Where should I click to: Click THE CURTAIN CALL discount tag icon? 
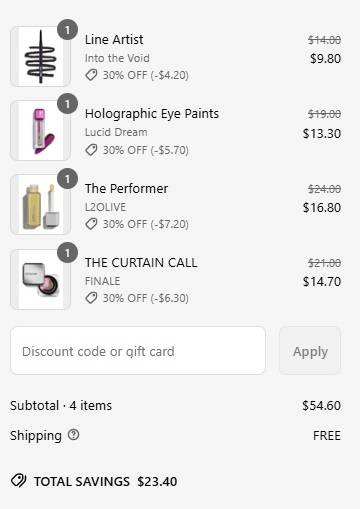pos(91,298)
